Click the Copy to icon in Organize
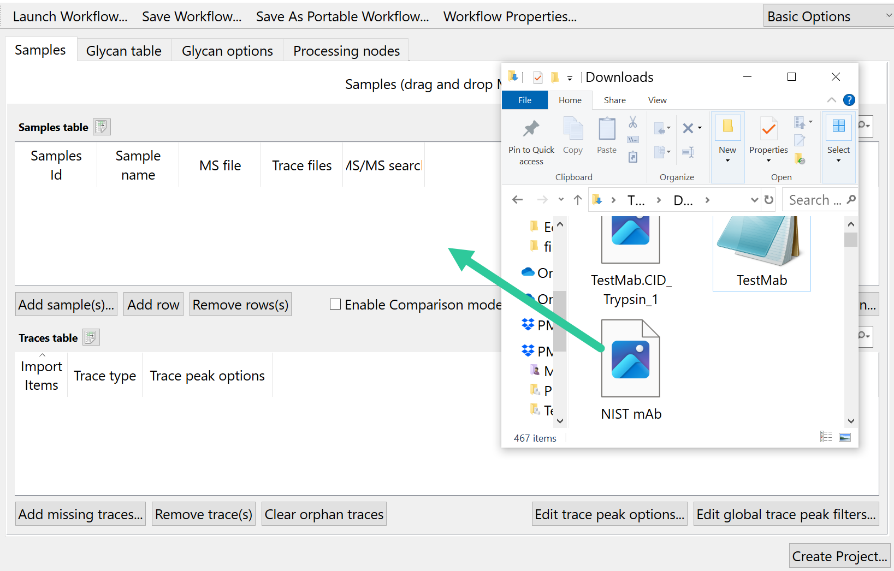The image size is (894, 571). tap(661, 152)
